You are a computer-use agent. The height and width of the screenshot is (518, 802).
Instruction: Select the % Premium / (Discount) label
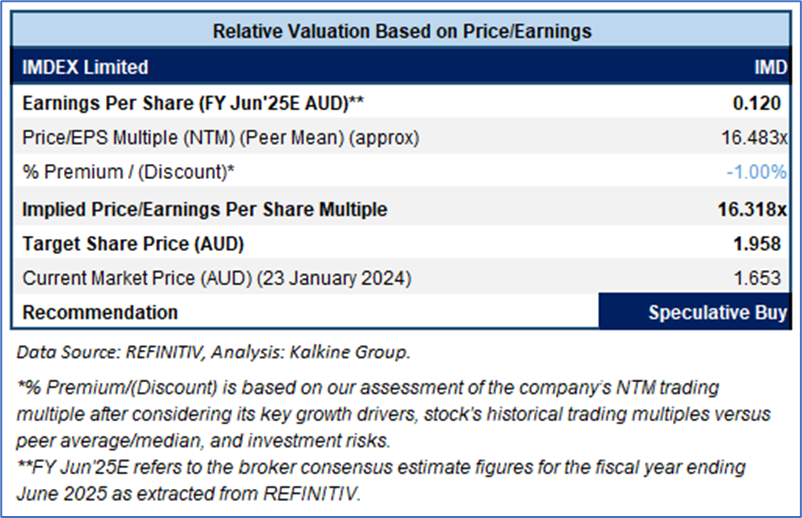point(128,172)
